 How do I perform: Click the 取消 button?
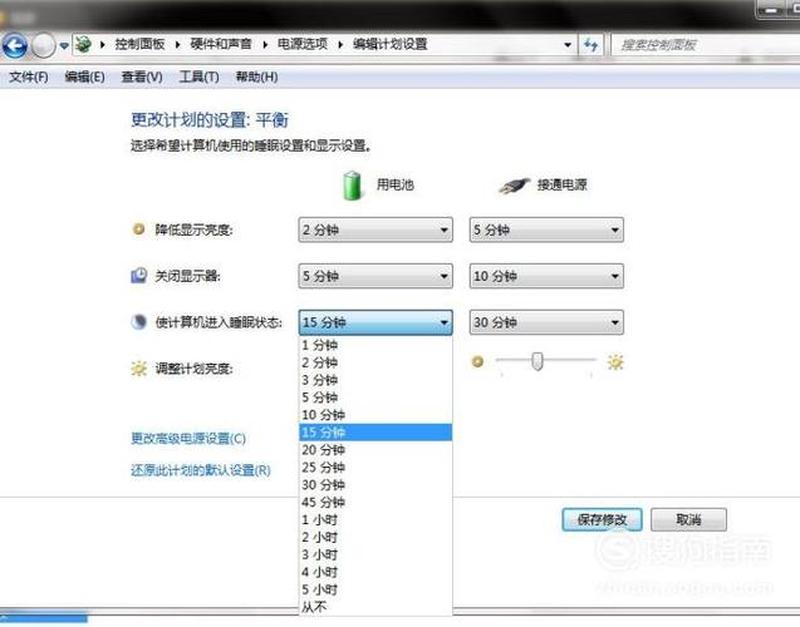pyautogui.click(x=689, y=519)
